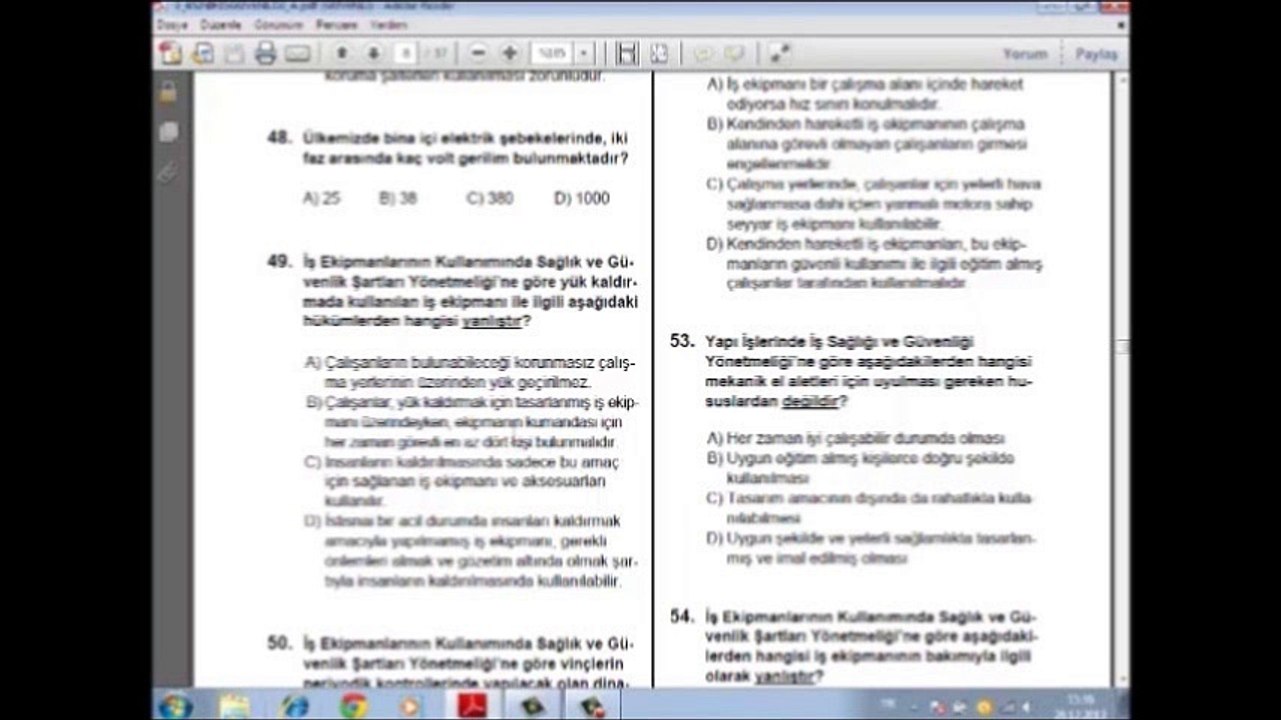The width and height of the screenshot is (1281, 720).
Task: Click the vertical scrollbar of the document
Action: tap(1122, 378)
